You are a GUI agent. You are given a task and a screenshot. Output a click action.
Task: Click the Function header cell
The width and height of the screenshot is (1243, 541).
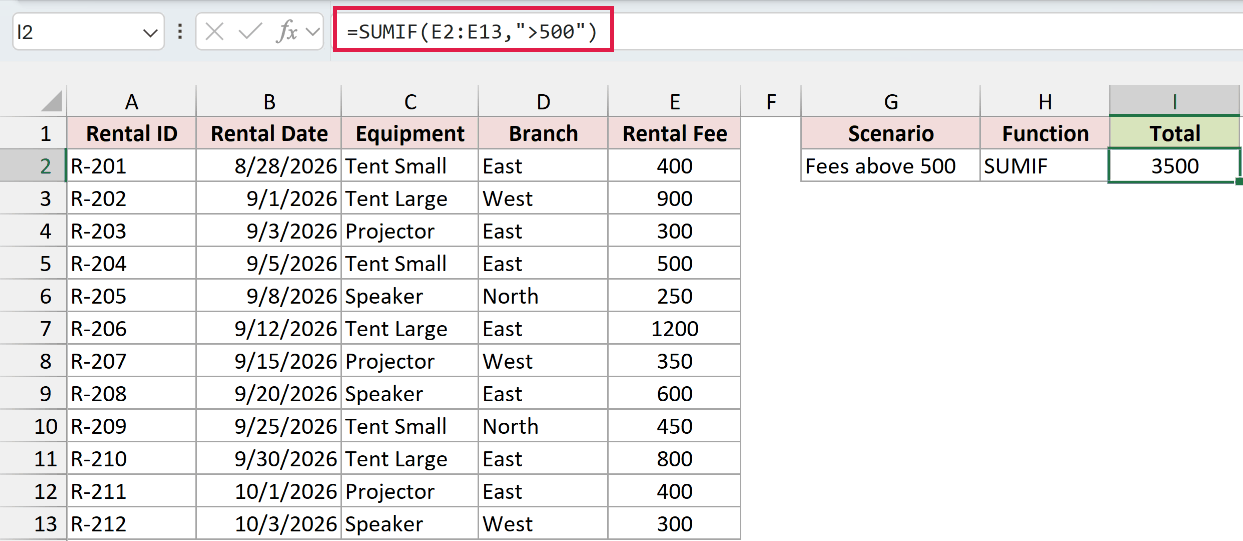click(1045, 133)
